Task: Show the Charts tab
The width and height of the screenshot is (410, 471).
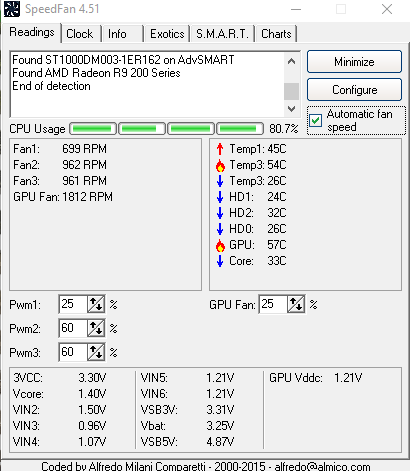Action: point(276,34)
